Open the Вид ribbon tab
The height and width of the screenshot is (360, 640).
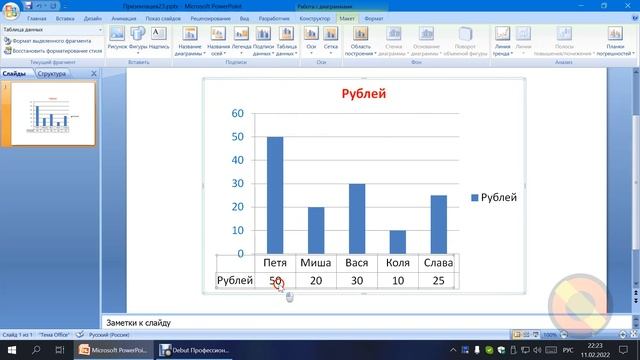point(244,18)
